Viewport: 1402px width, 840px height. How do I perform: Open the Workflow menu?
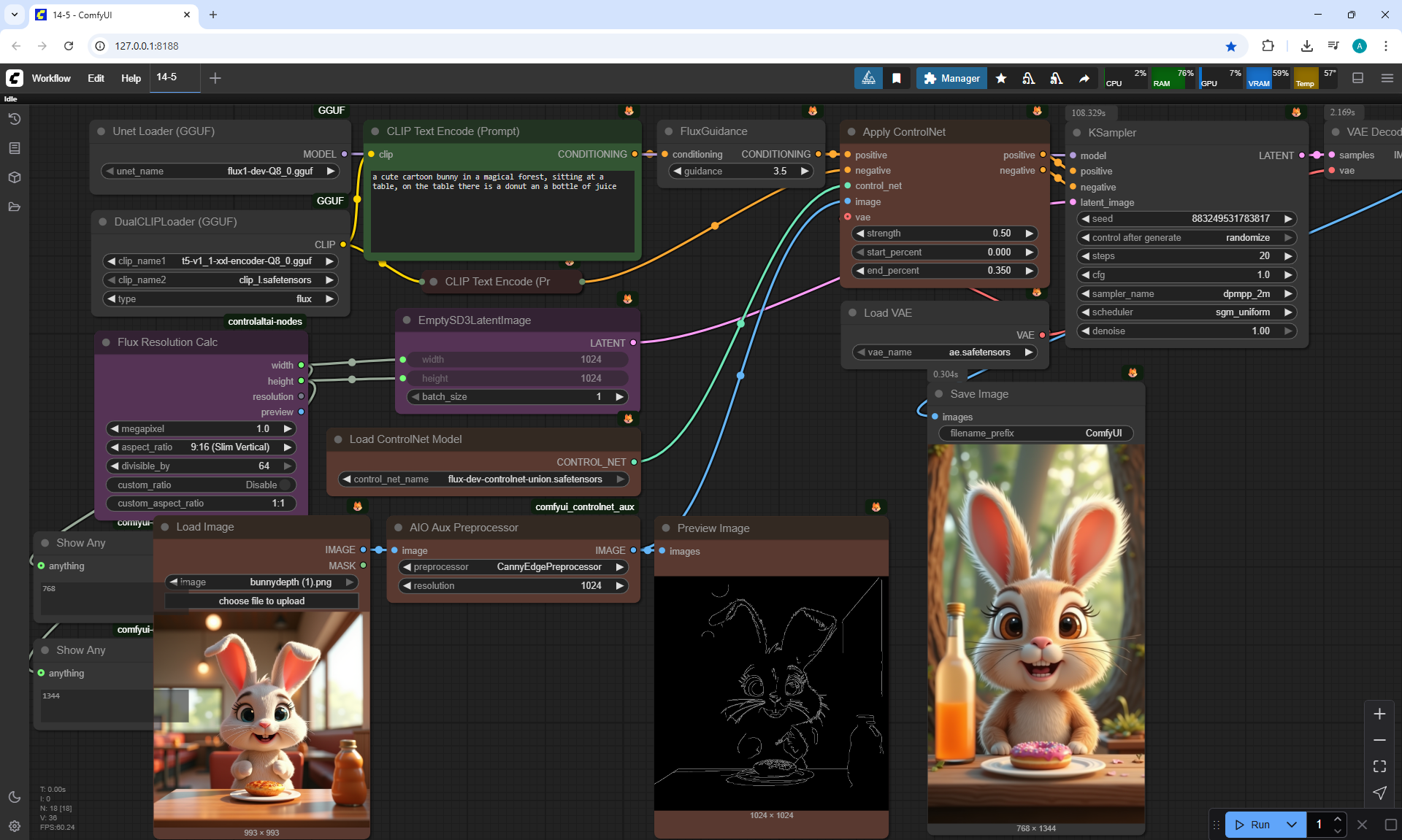click(x=51, y=78)
